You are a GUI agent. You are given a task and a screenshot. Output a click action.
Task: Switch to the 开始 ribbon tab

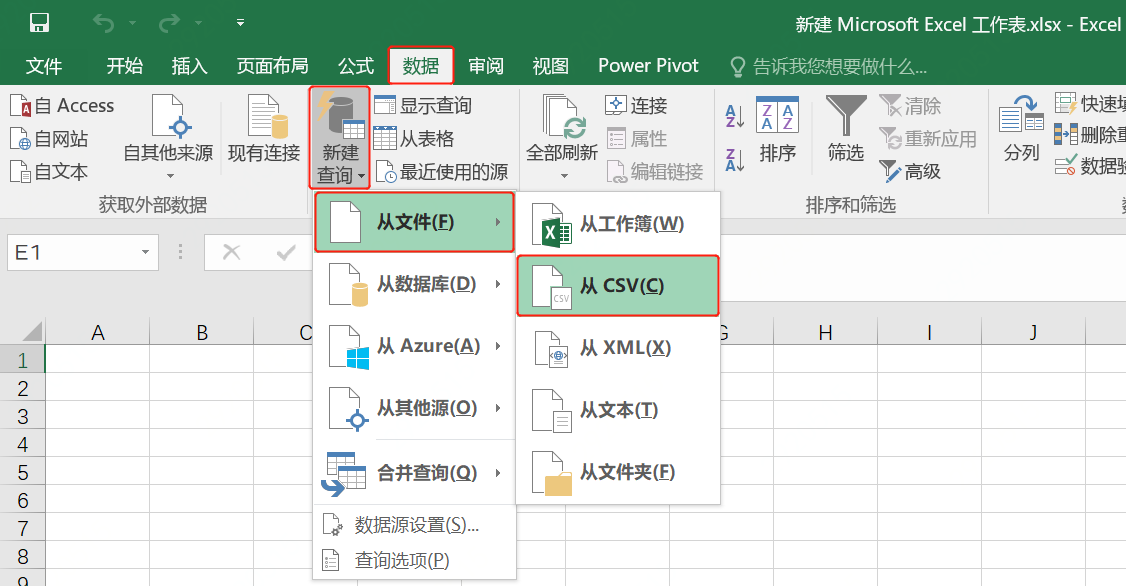coord(124,66)
